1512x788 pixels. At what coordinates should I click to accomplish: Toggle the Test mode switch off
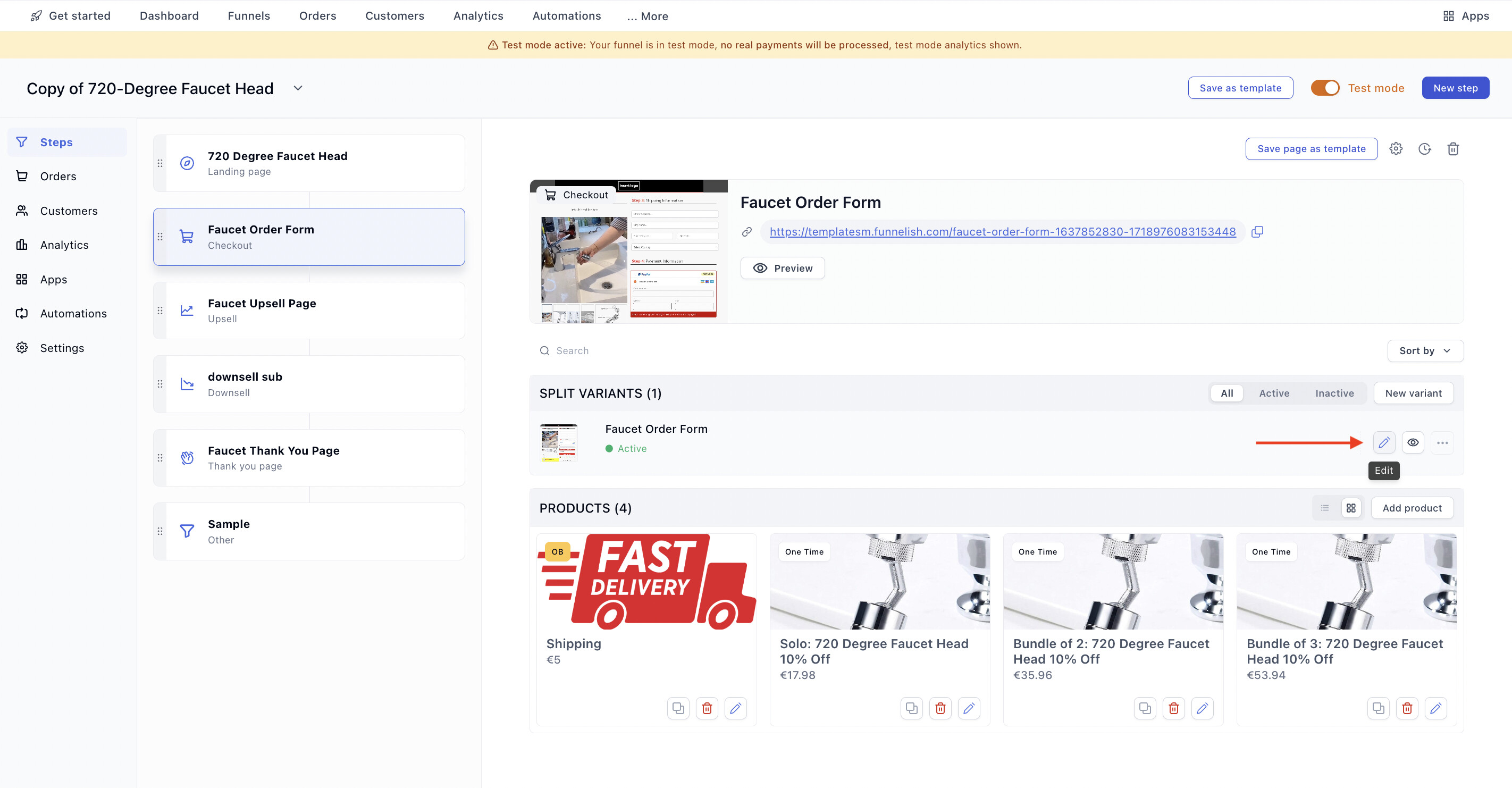click(x=1325, y=88)
